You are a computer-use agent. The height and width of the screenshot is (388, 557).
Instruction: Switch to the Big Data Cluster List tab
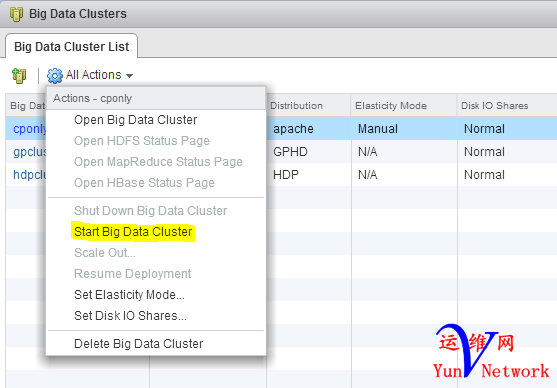click(71, 47)
